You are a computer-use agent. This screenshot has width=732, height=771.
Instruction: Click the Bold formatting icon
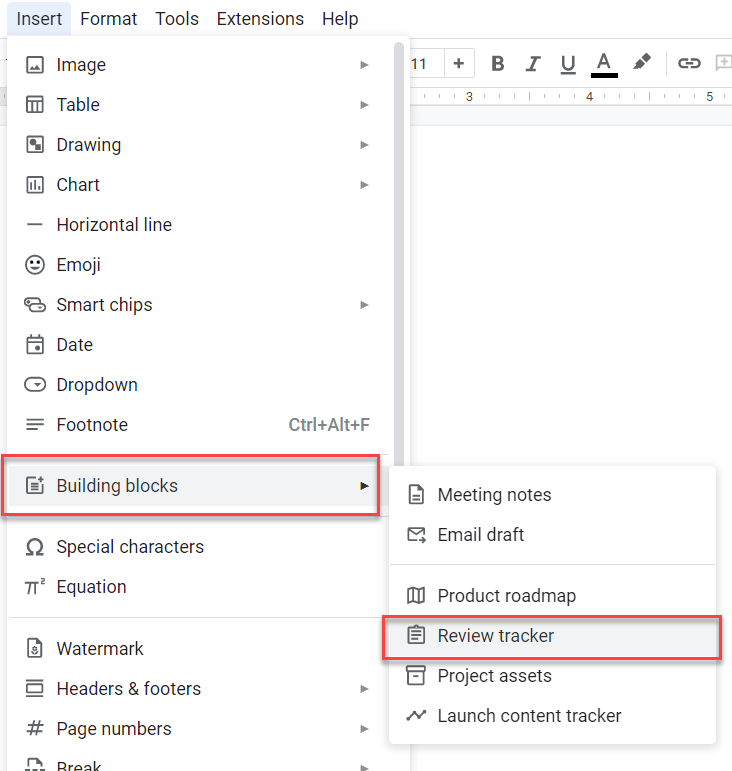coord(497,64)
